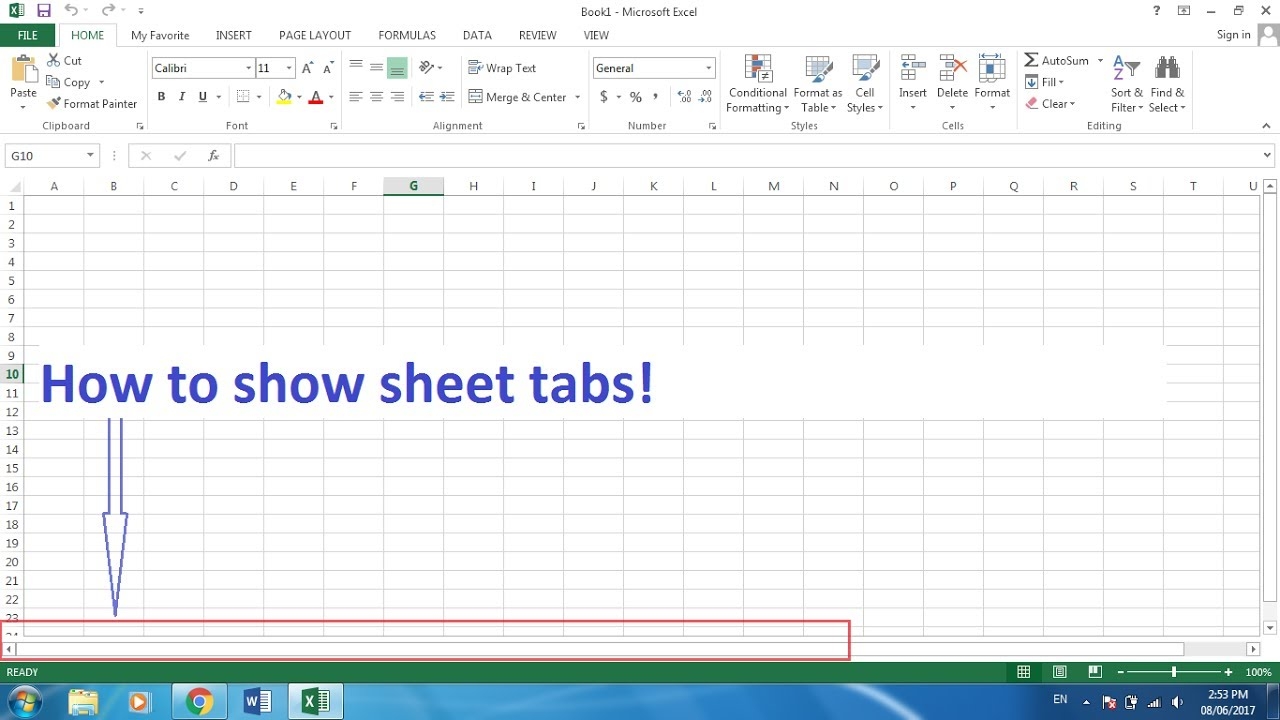The height and width of the screenshot is (720, 1280).
Task: Expand the Name Box dropdown arrow
Action: pos(90,156)
